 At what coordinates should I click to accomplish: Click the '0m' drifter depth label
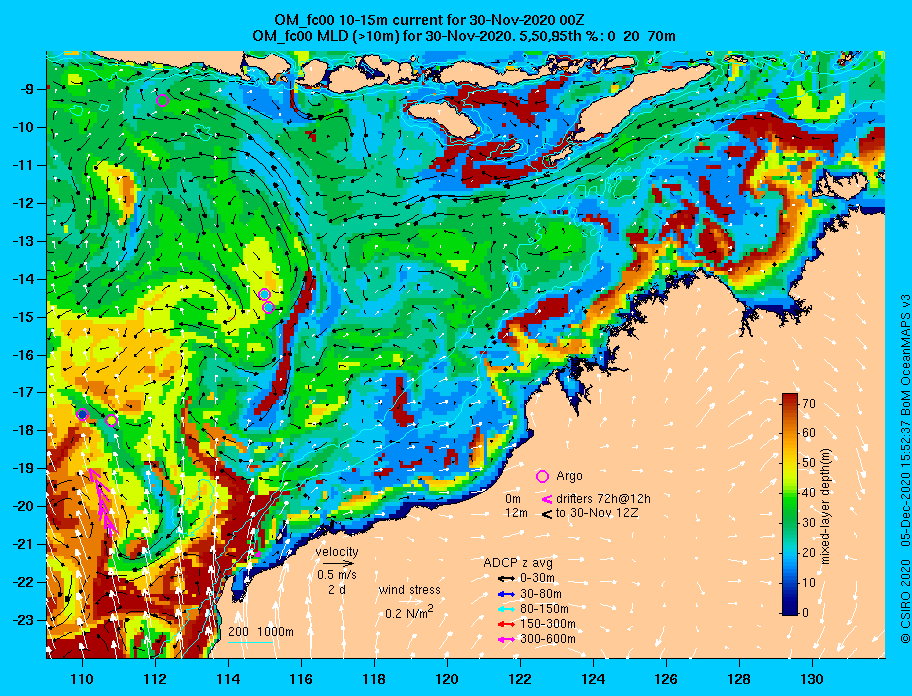click(512, 499)
